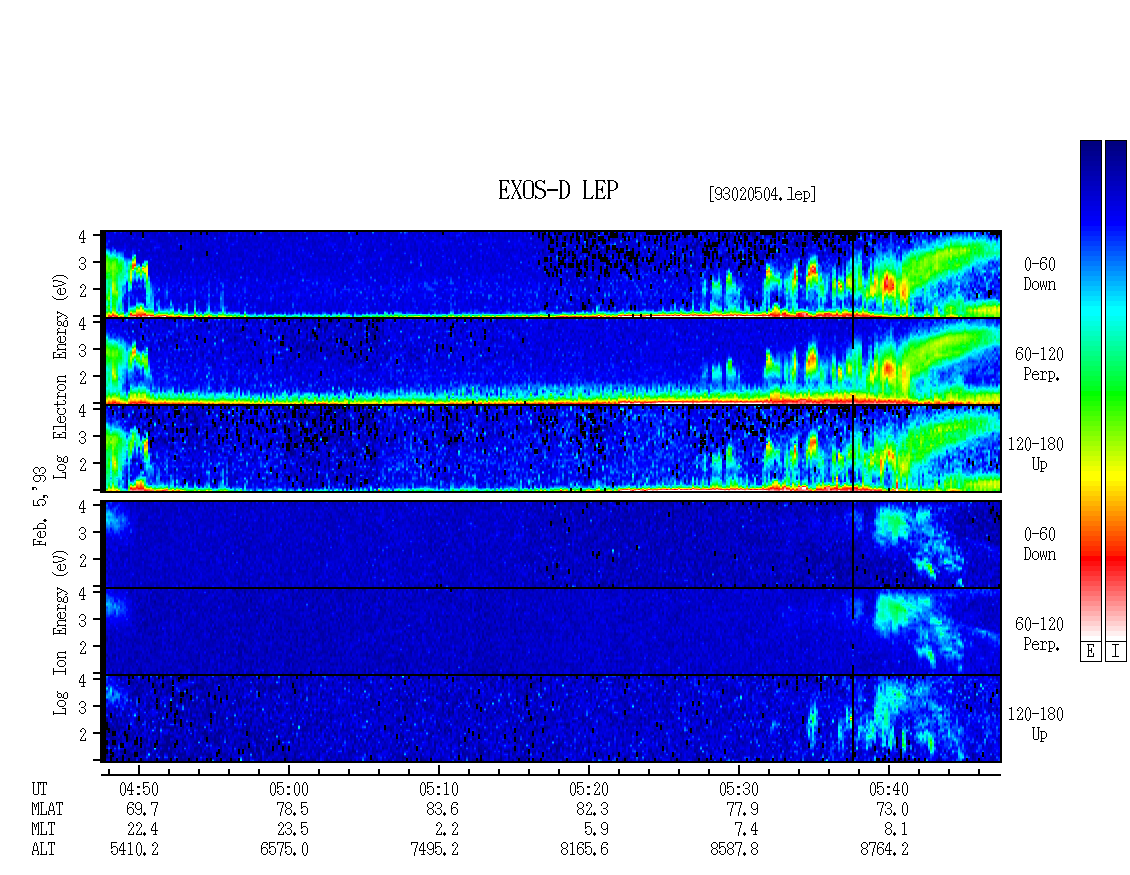The width and height of the screenshot is (1130, 875).
Task: Click '120-180 Up' label beside bottom electron panel
Action: coord(1036,454)
